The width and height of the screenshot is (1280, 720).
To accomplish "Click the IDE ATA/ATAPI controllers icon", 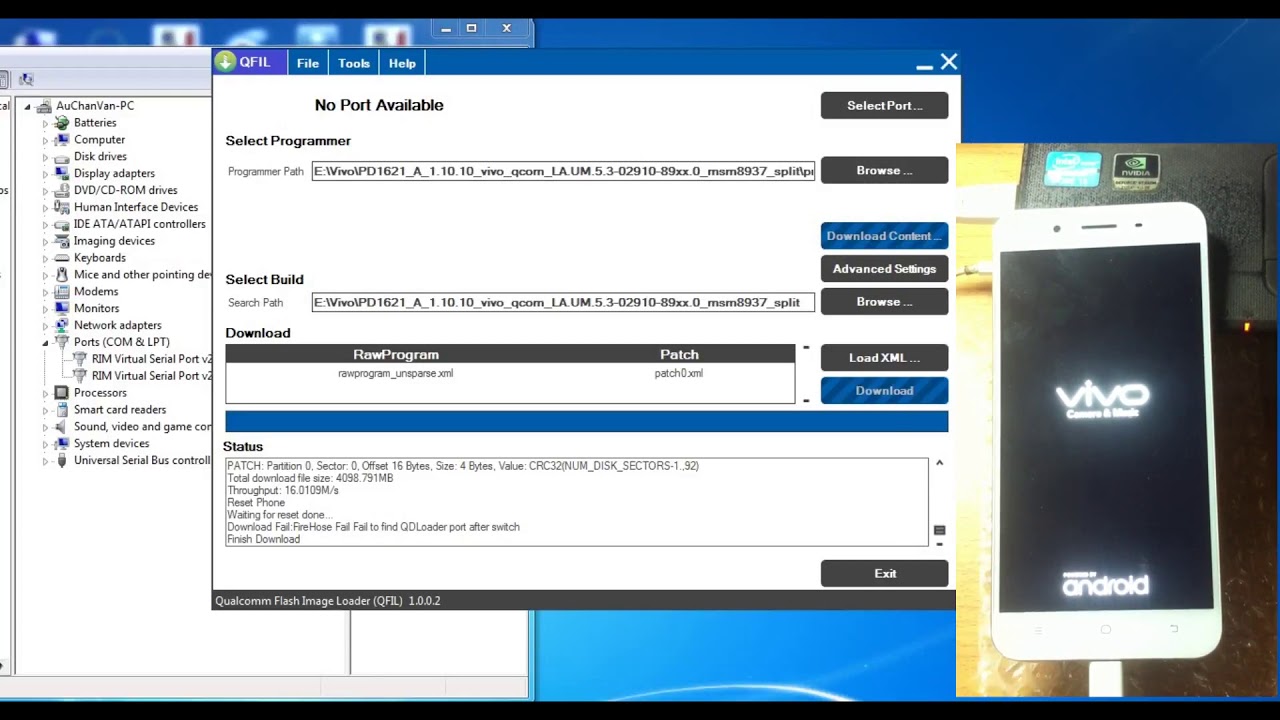I will pos(62,224).
